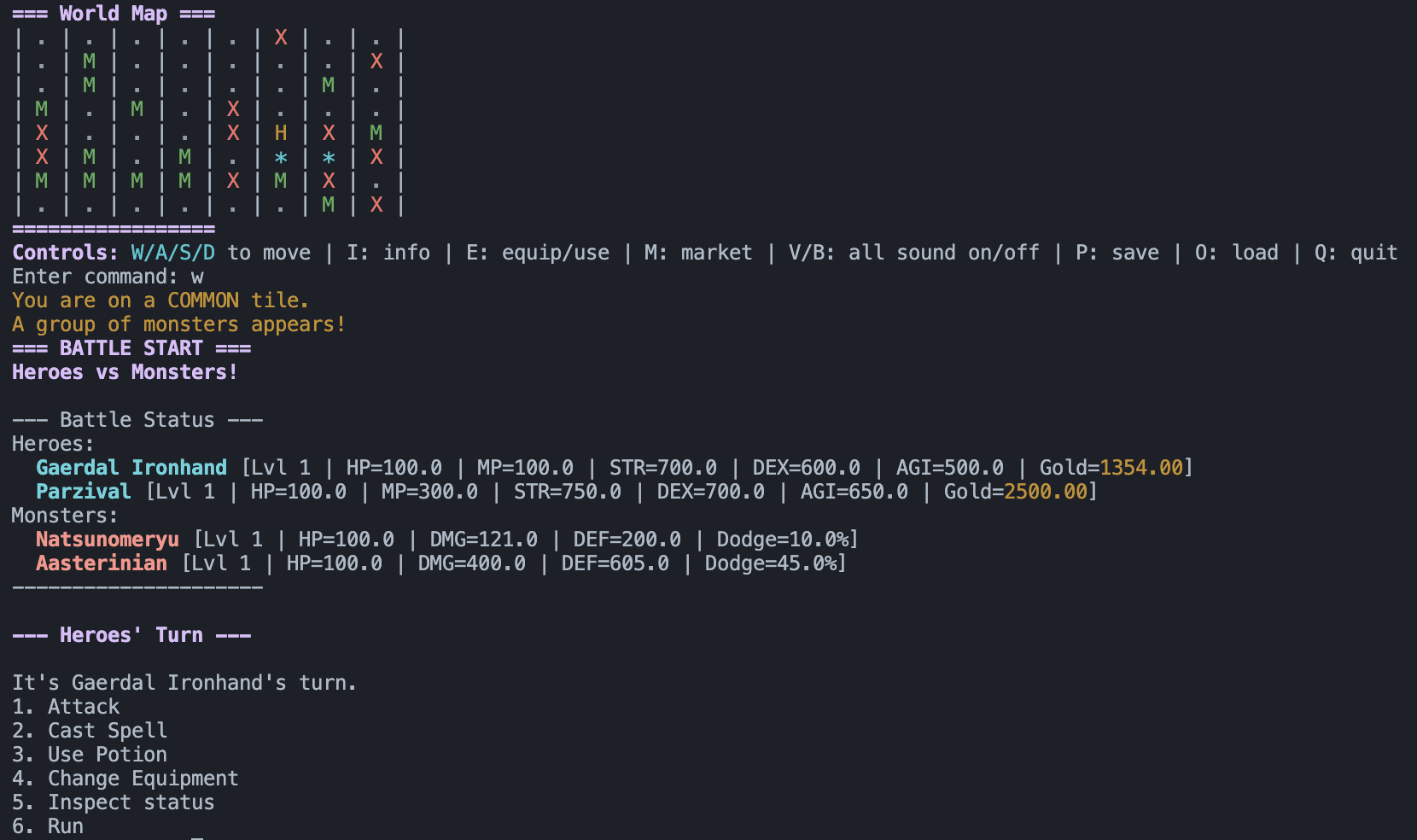The image size is (1417, 840).
Task: Click the W/A/S/D controls hint
Action: point(173,253)
